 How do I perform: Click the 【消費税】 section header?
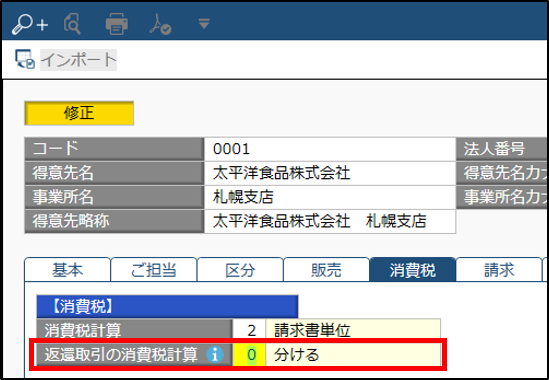click(167, 306)
